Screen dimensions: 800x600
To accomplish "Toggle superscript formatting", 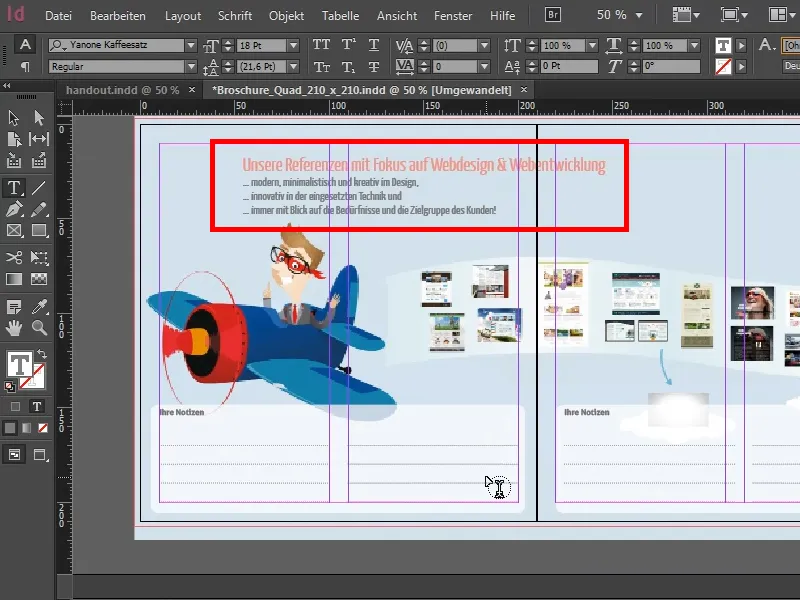I will pos(346,43).
